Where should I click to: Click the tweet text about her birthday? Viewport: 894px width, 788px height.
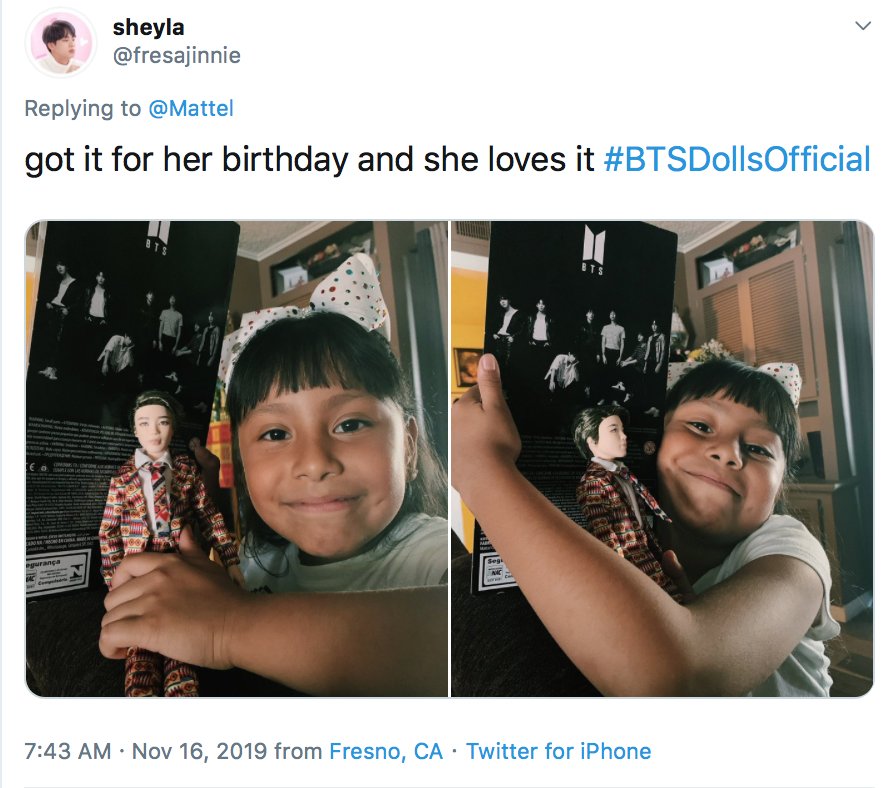pos(309,159)
